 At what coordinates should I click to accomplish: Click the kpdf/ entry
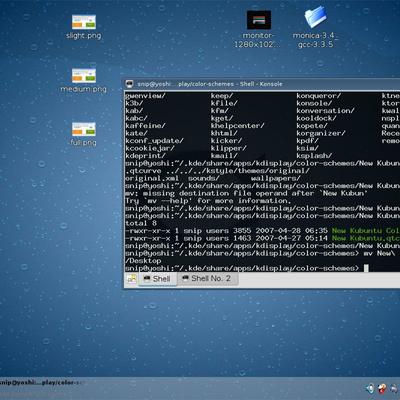click(x=307, y=141)
